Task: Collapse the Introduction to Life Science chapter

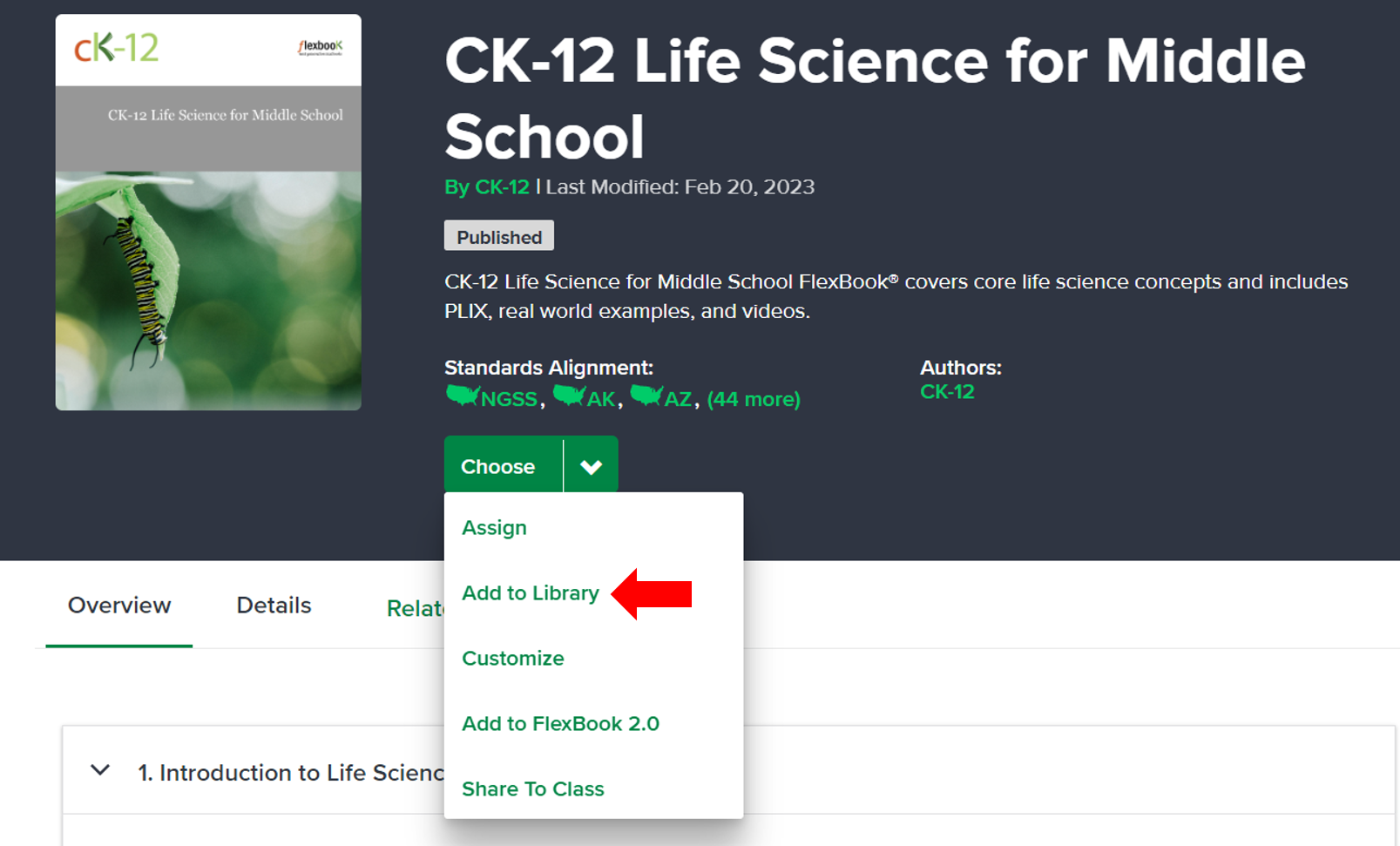Action: 100,770
